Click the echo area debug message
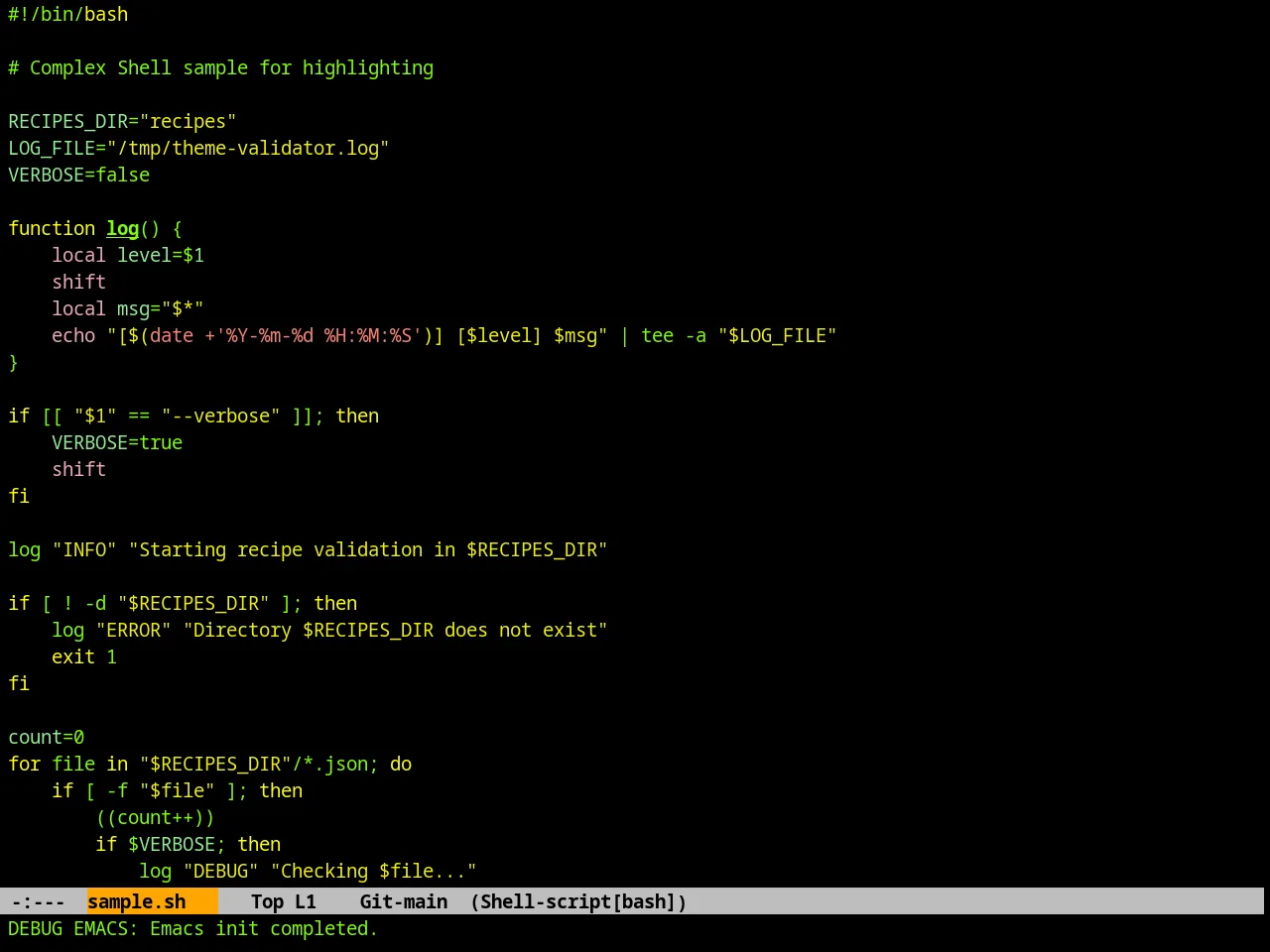The image size is (1270, 952). pyautogui.click(x=192, y=929)
